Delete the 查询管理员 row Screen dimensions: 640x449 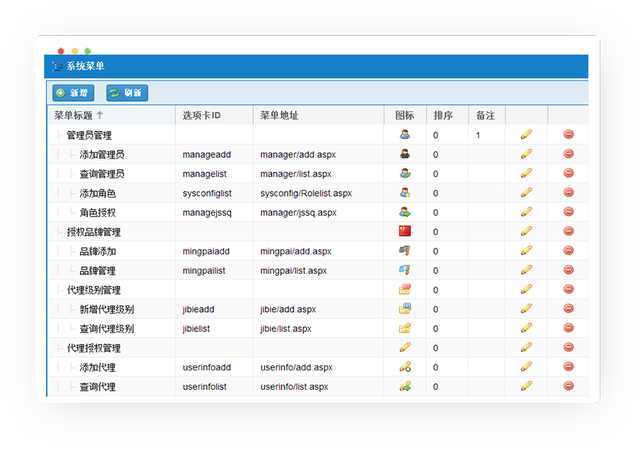[x=568, y=173]
